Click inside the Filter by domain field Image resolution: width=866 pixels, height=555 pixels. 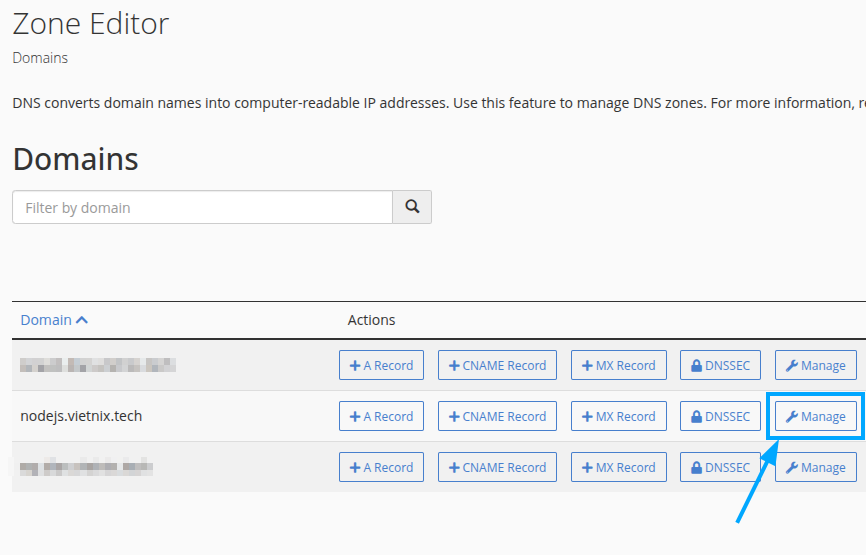pyautogui.click(x=202, y=208)
